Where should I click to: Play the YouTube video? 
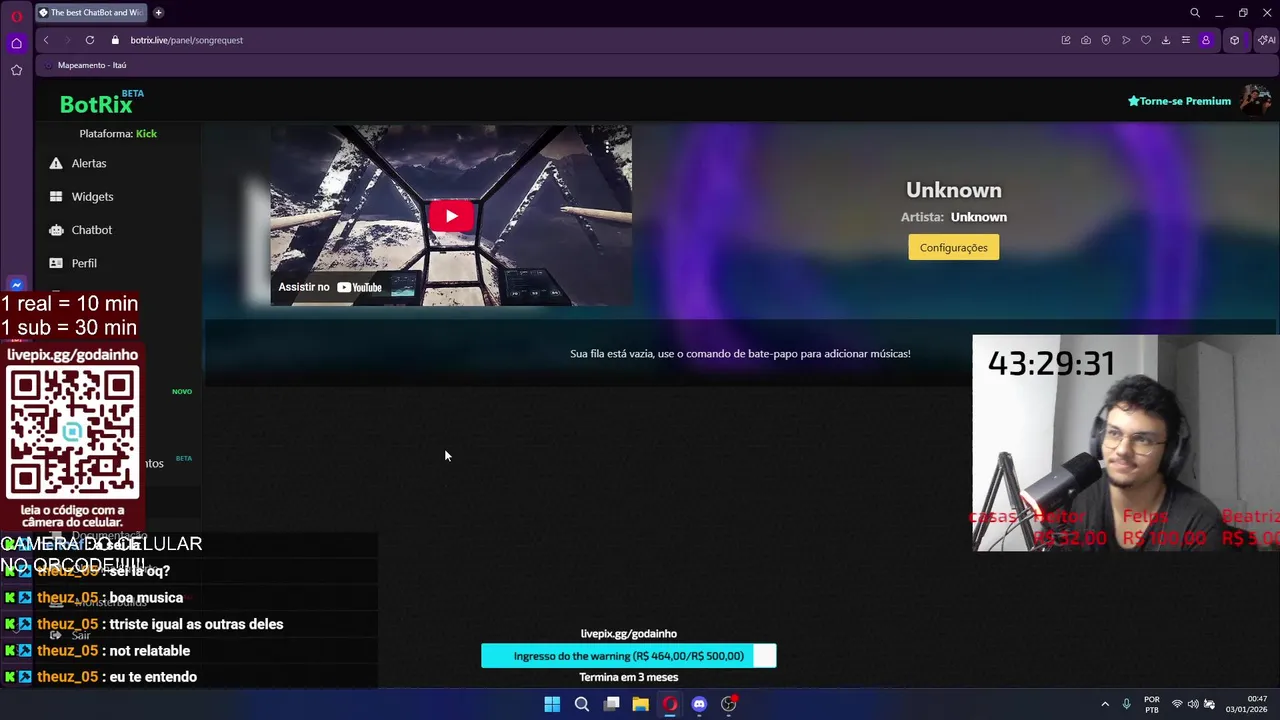pyautogui.click(x=451, y=216)
